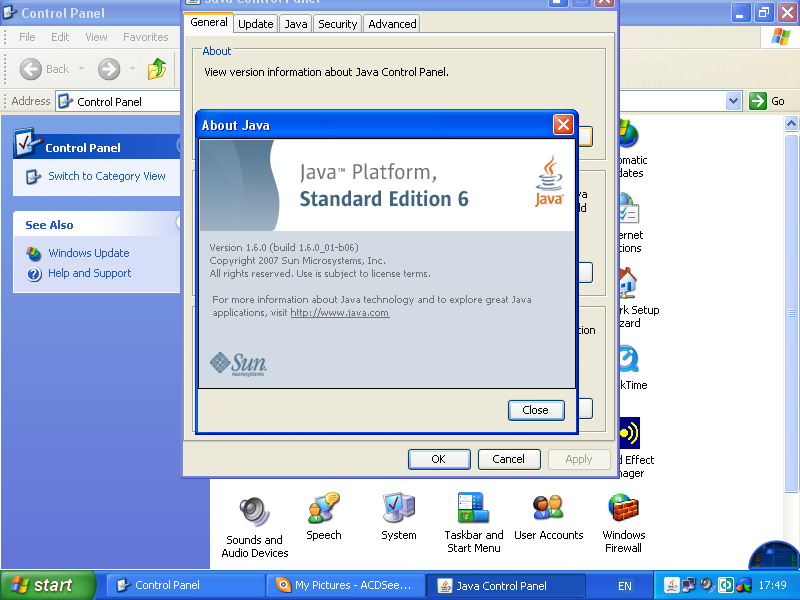Screen dimensions: 800x600
Task: Switch to the Security tab
Action: 337,24
